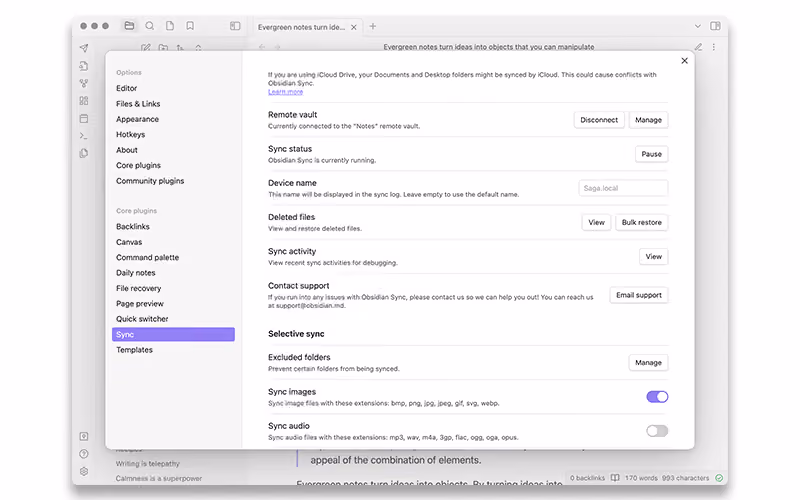800x500 pixels.
Task: Open Templates plugin settings
Action: click(x=173, y=350)
